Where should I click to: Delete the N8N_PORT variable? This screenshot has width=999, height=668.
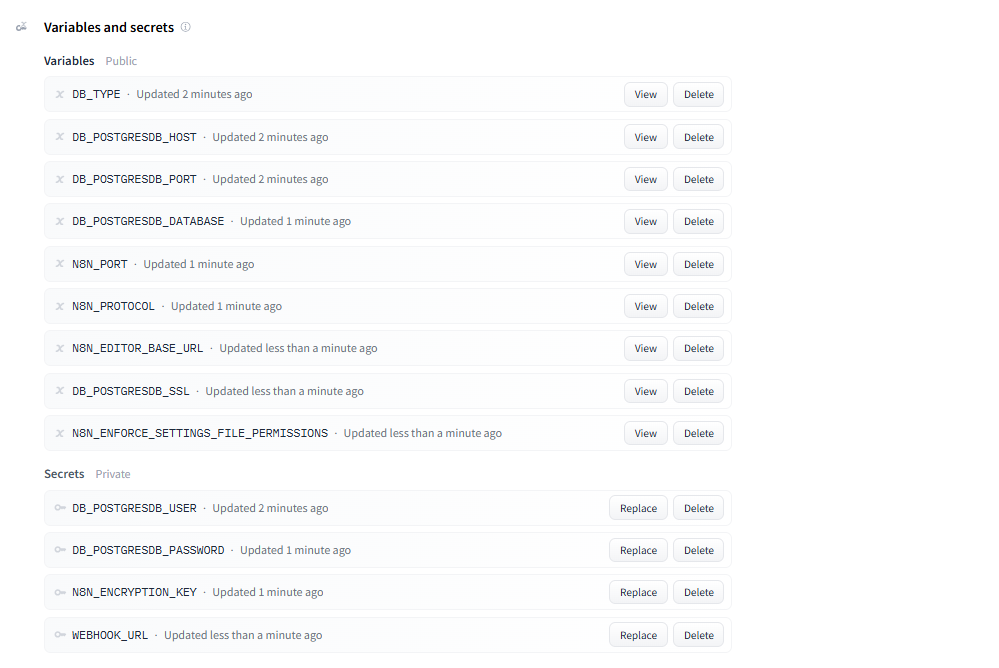point(698,264)
